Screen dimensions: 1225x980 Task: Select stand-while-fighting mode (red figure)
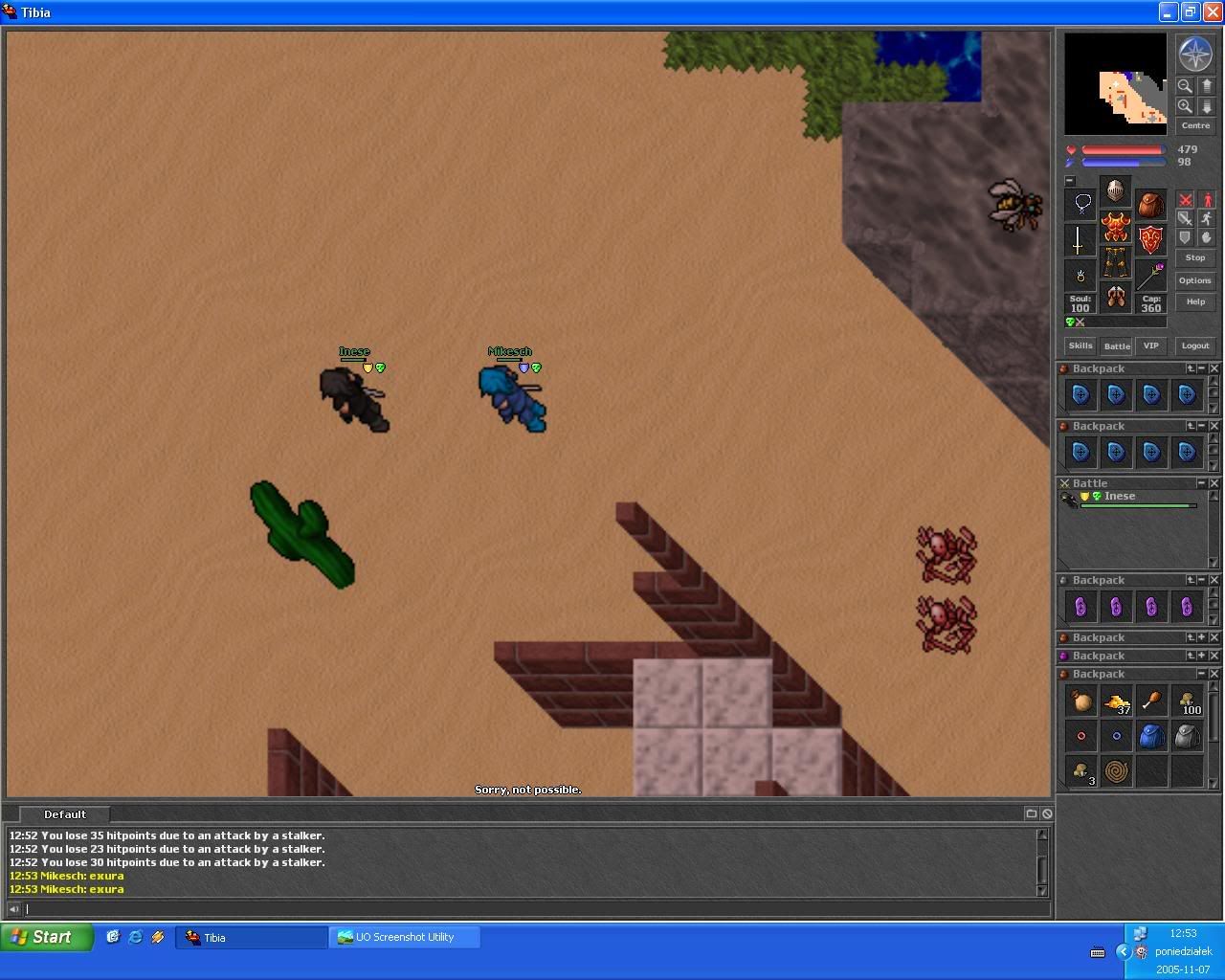coord(1207,200)
